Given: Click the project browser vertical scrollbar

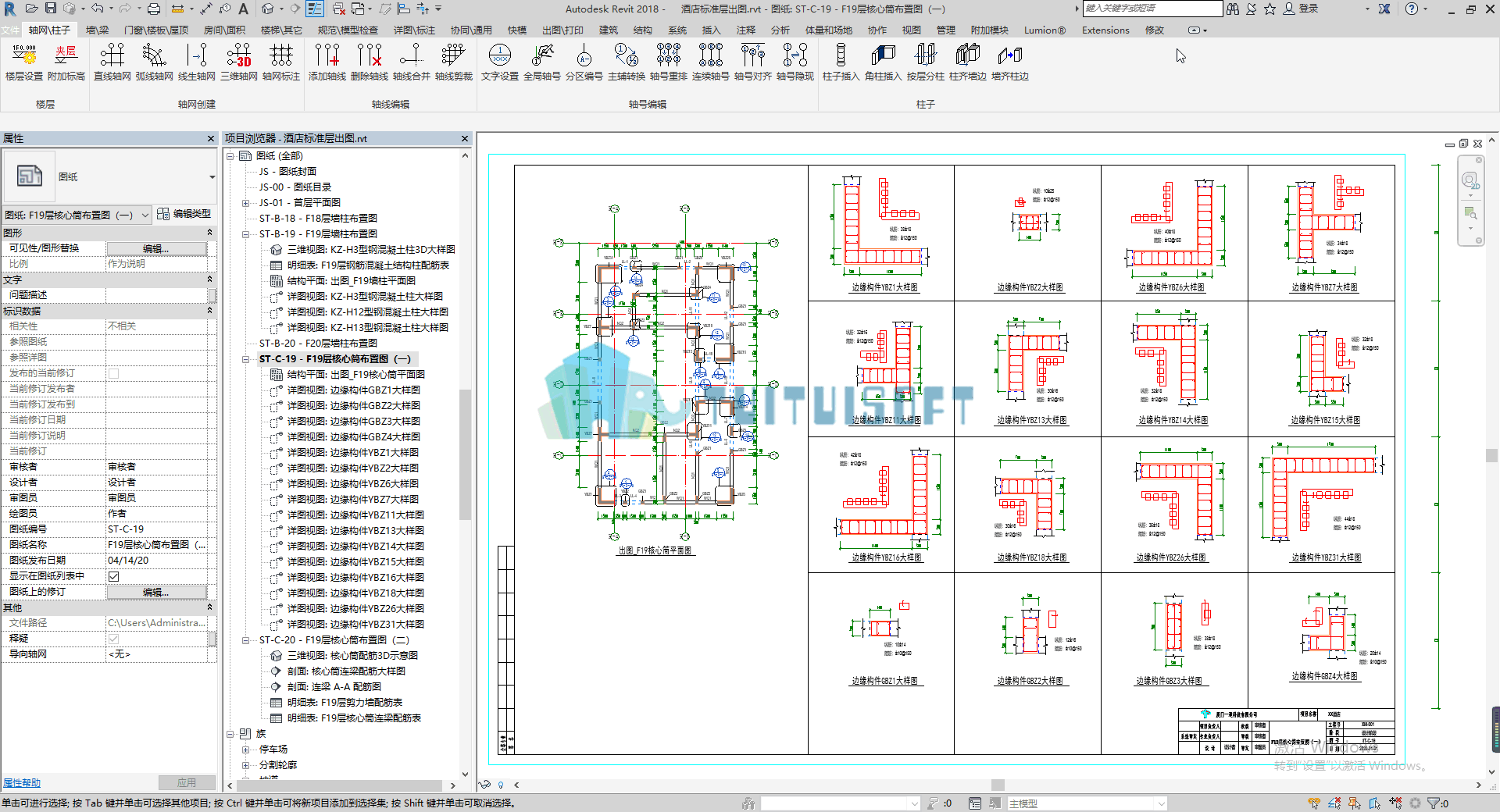Looking at the screenshot, I should [x=465, y=453].
